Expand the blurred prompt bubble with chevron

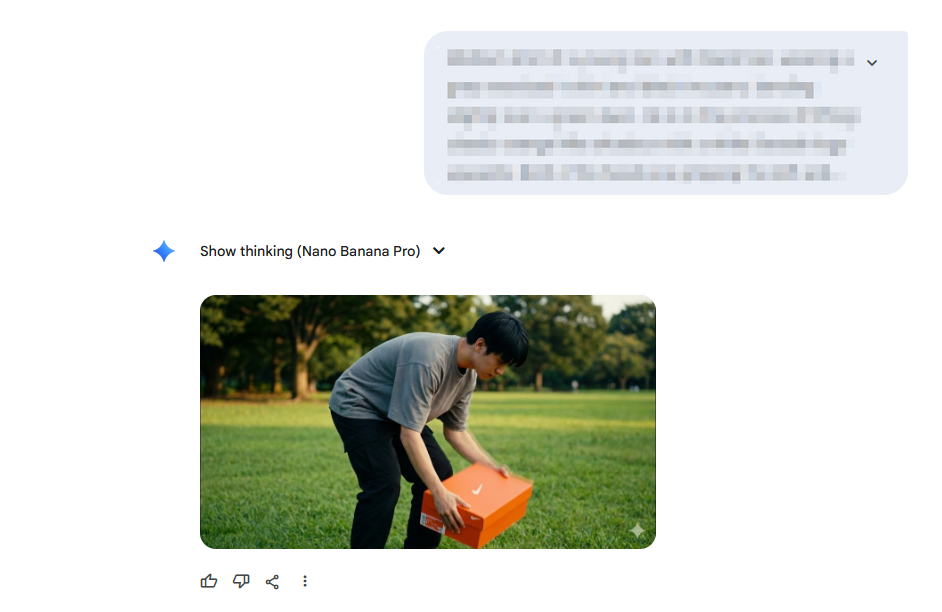coord(872,62)
